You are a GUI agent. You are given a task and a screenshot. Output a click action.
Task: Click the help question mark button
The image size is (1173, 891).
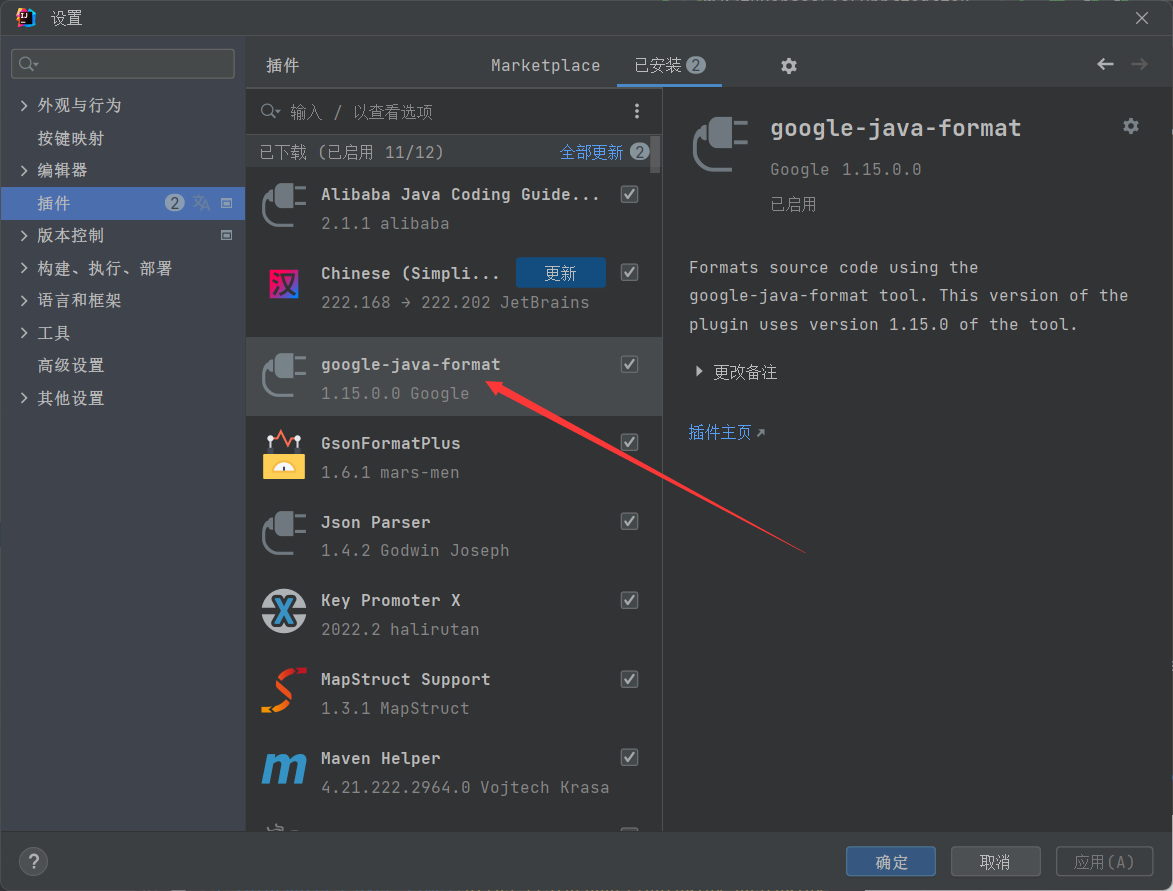click(34, 861)
